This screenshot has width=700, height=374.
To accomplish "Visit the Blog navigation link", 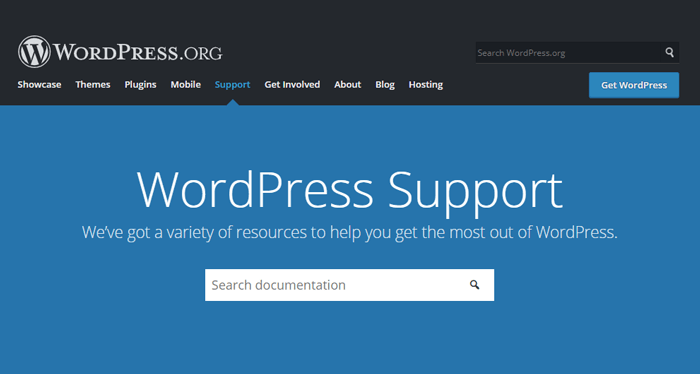I will click(x=385, y=85).
